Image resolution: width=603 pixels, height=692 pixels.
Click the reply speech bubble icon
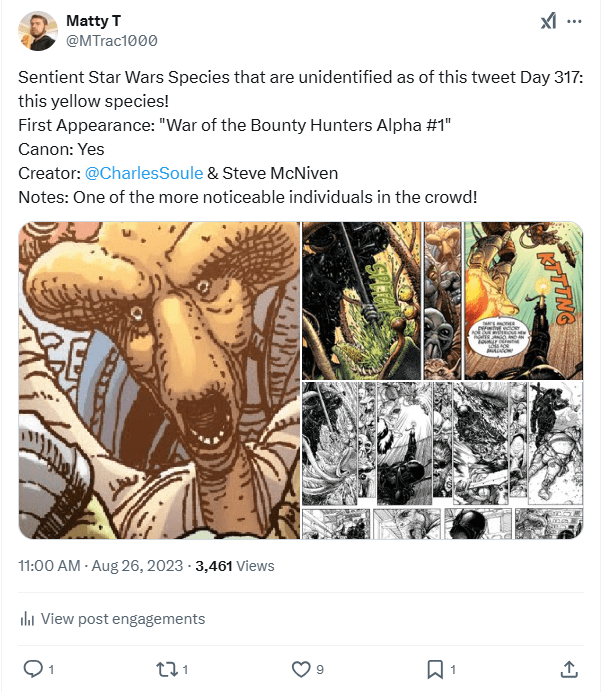pyautogui.click(x=32, y=668)
